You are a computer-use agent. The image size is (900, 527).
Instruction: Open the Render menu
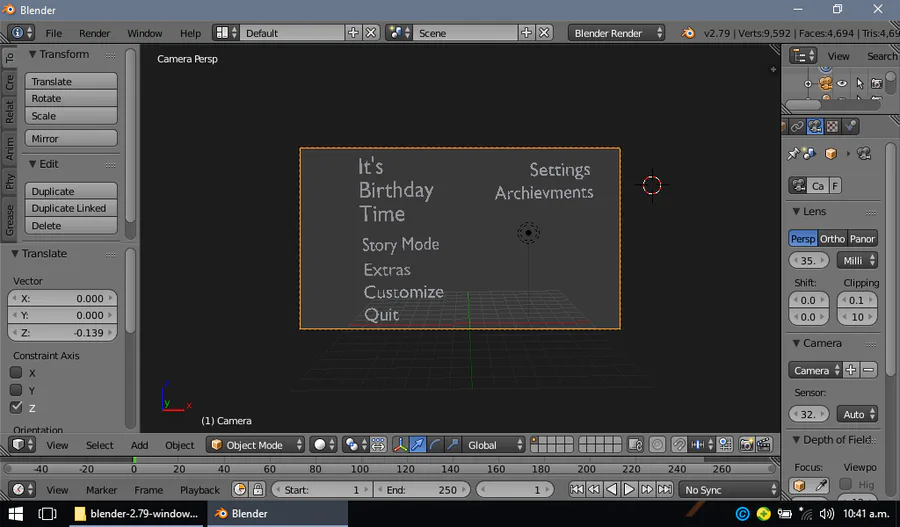[95, 33]
